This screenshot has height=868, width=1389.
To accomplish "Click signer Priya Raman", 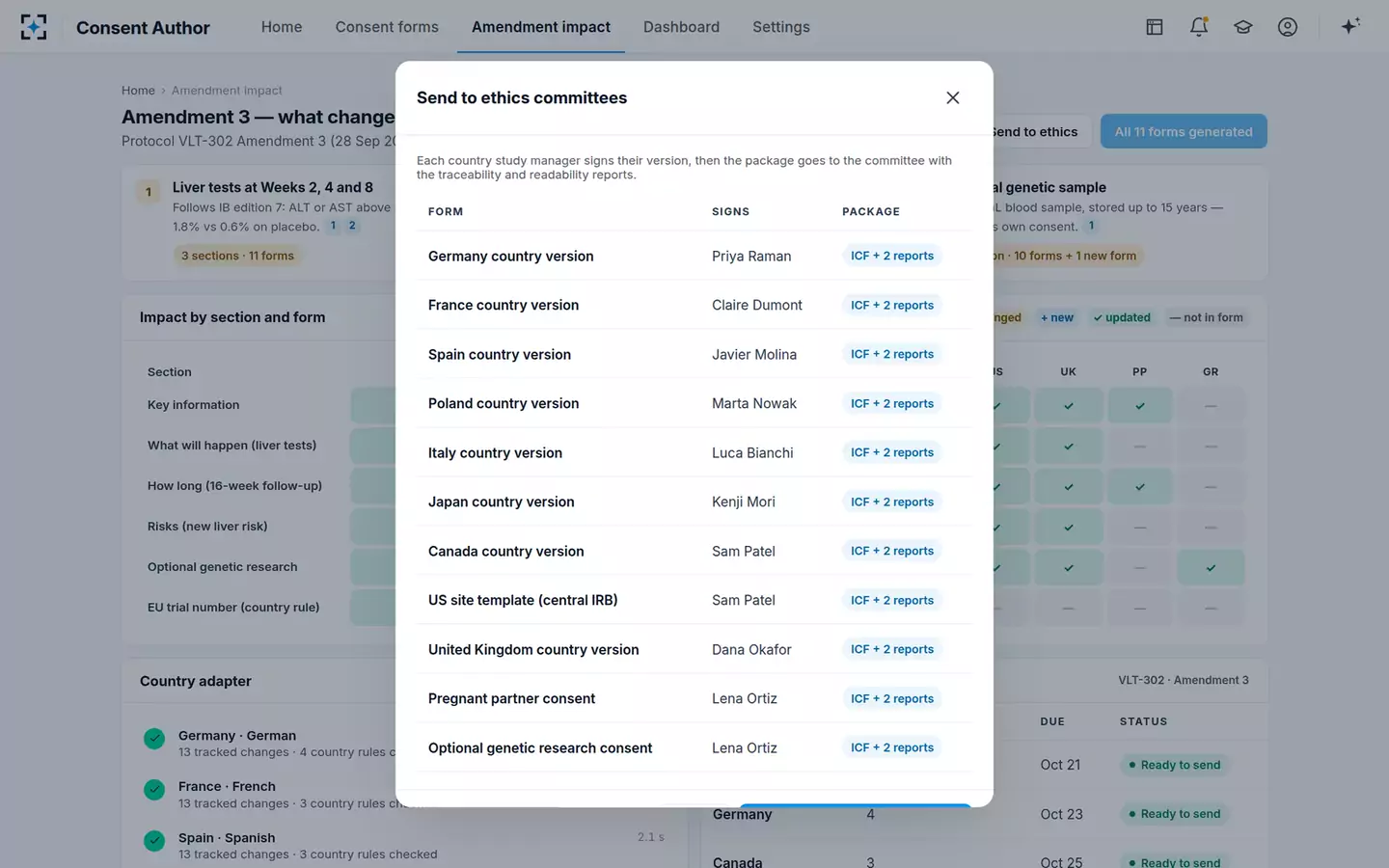I will (751, 256).
